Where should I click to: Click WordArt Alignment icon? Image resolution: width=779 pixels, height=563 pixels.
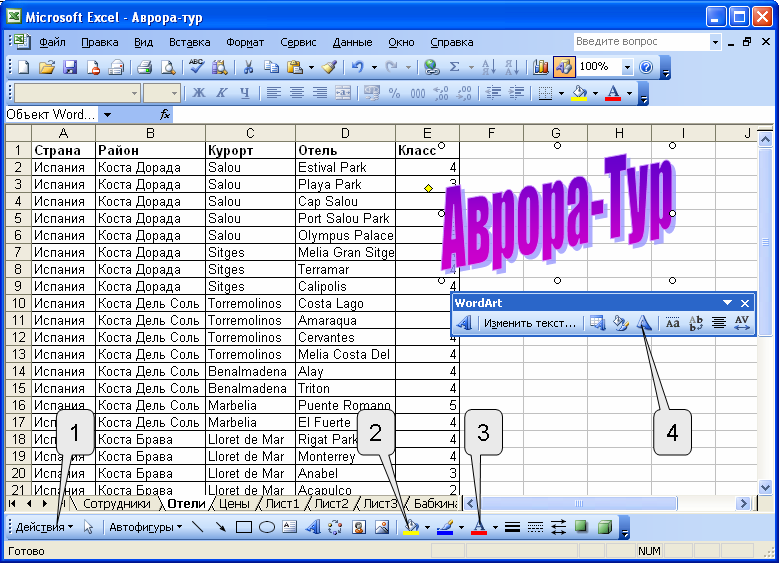pos(718,323)
